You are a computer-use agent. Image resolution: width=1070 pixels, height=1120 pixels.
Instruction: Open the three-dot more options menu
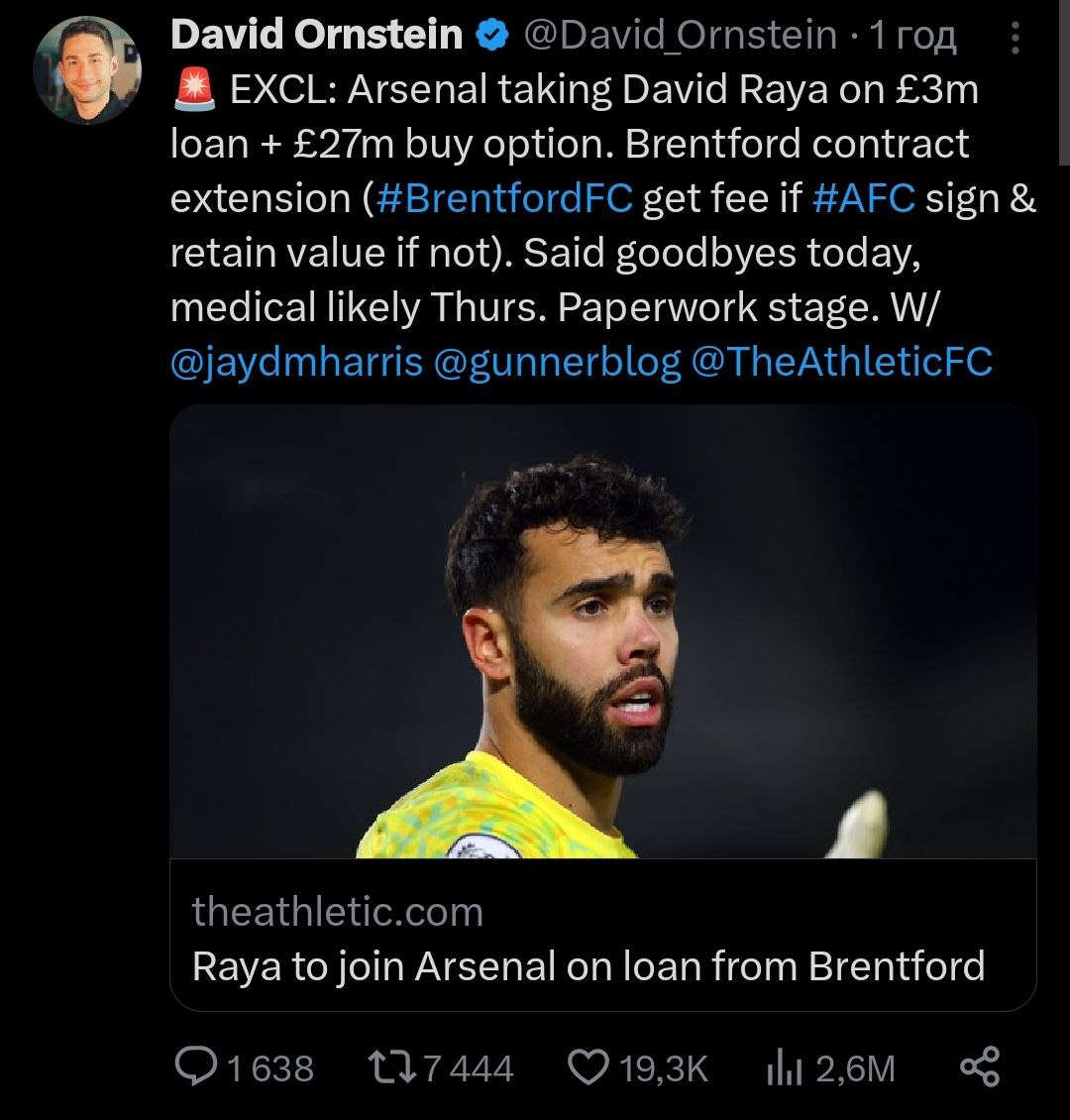1016,37
